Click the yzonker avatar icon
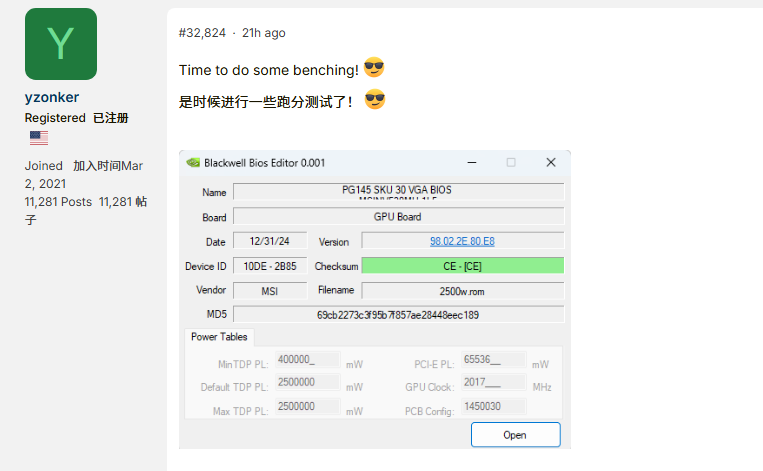 tap(60, 44)
